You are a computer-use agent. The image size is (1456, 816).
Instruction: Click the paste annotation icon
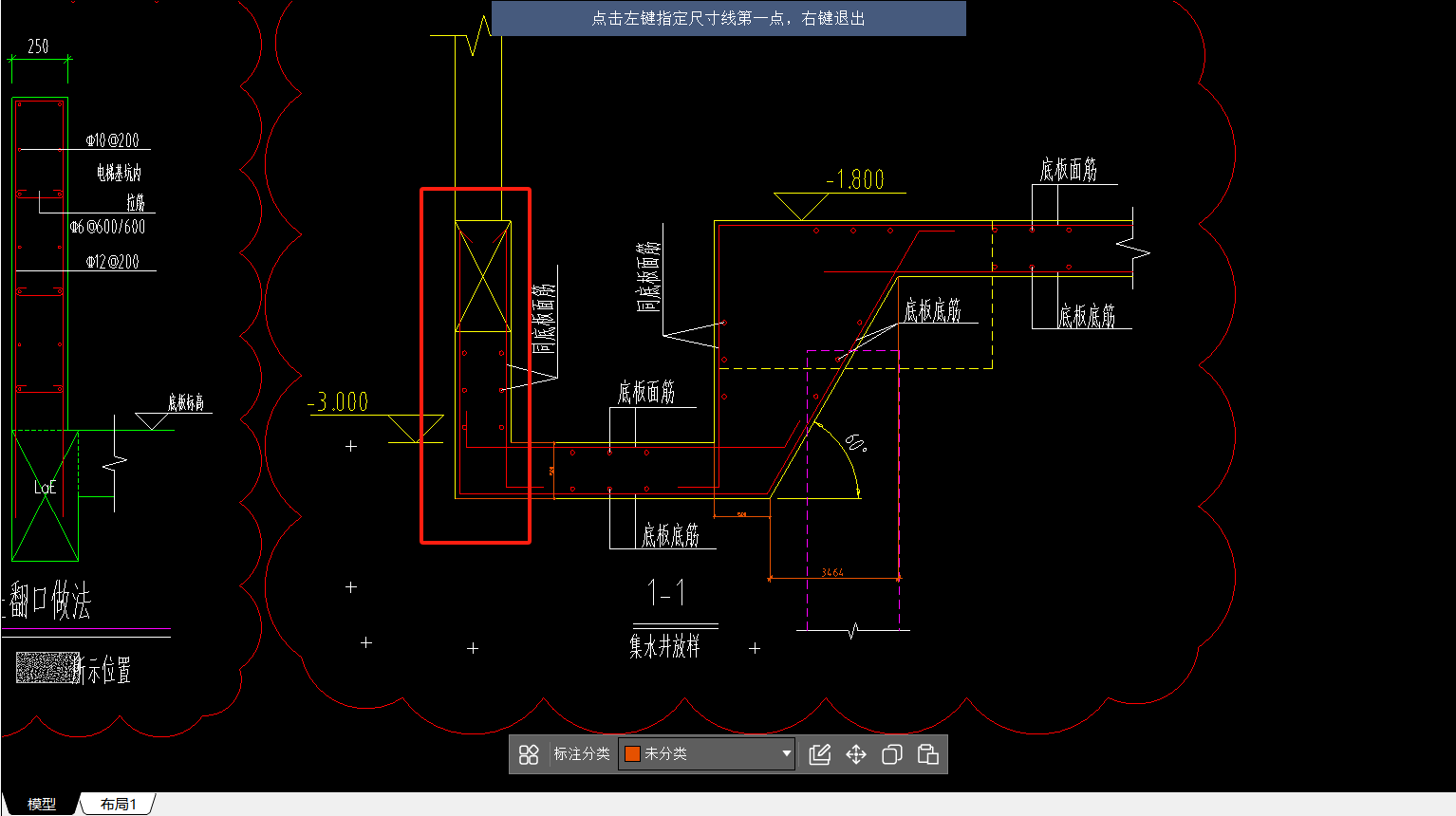tap(928, 754)
